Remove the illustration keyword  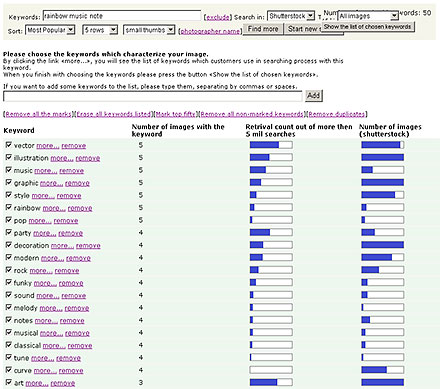pyautogui.click(x=88, y=158)
